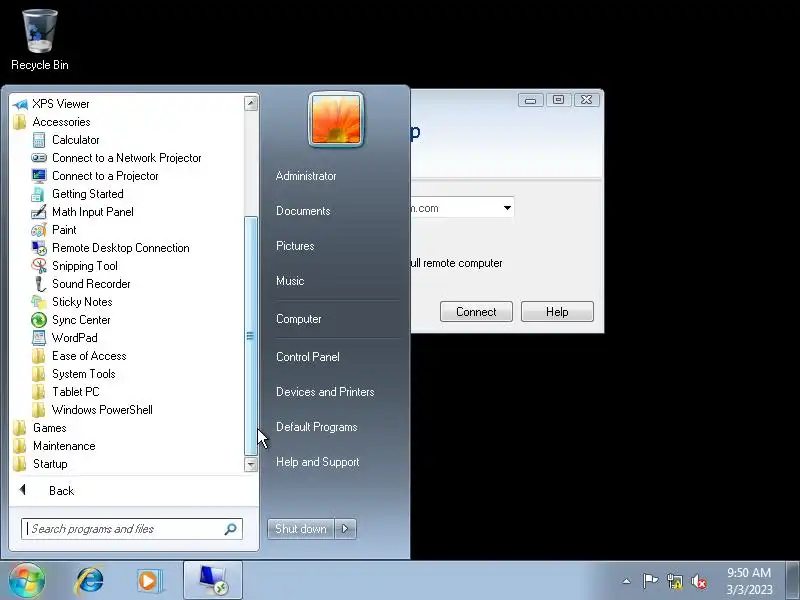Open Pictures from the Start menu

(295, 246)
